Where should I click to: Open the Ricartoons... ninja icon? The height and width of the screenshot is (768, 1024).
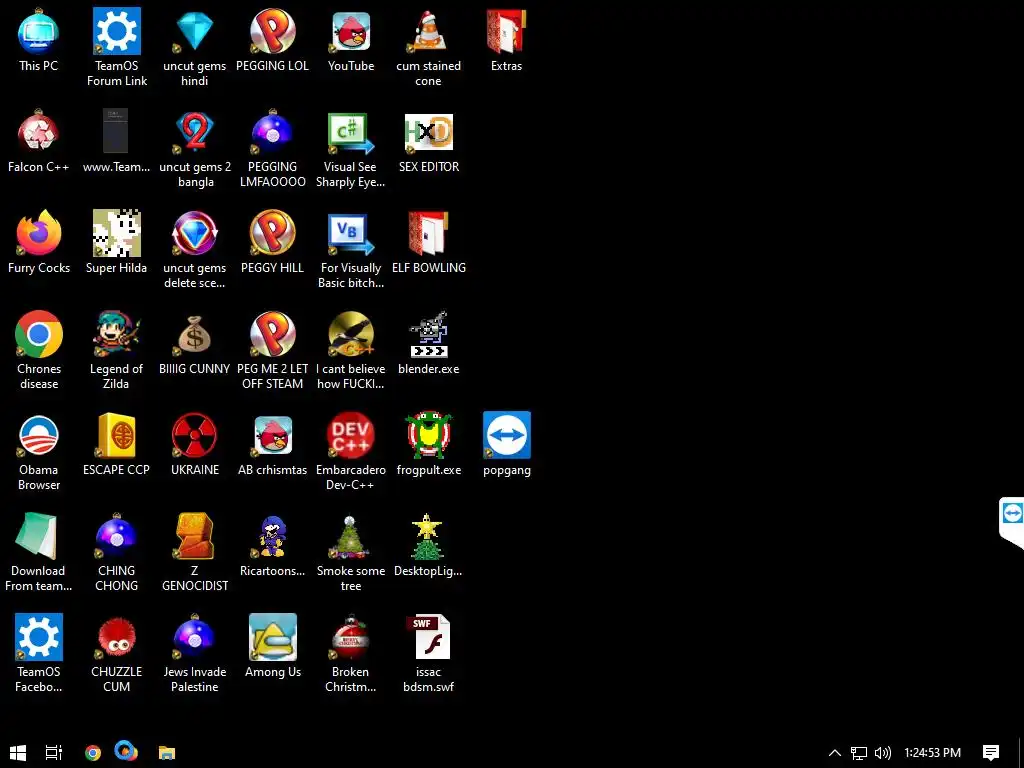[x=272, y=536]
